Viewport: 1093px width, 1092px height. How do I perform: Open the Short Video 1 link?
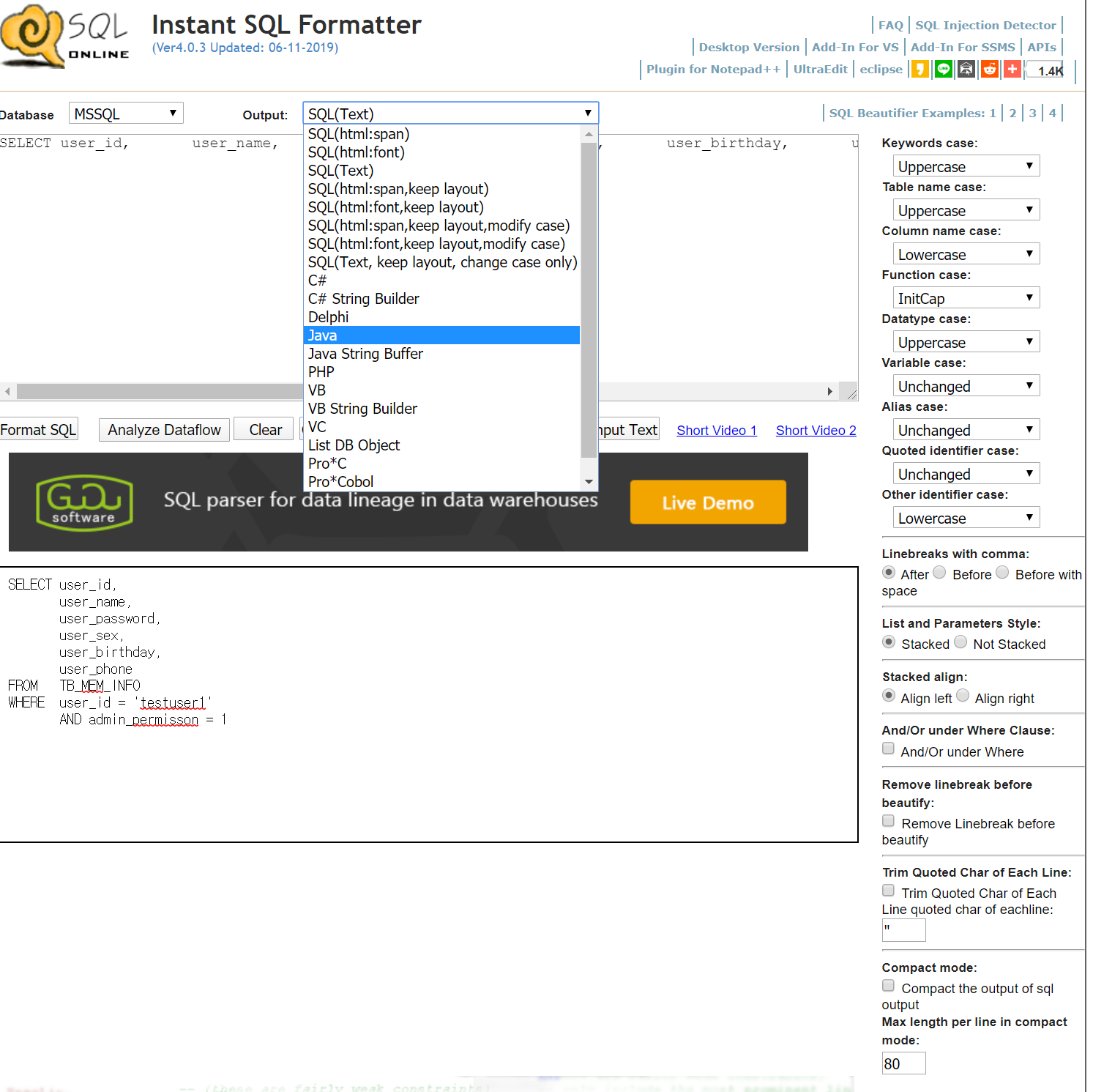(716, 431)
